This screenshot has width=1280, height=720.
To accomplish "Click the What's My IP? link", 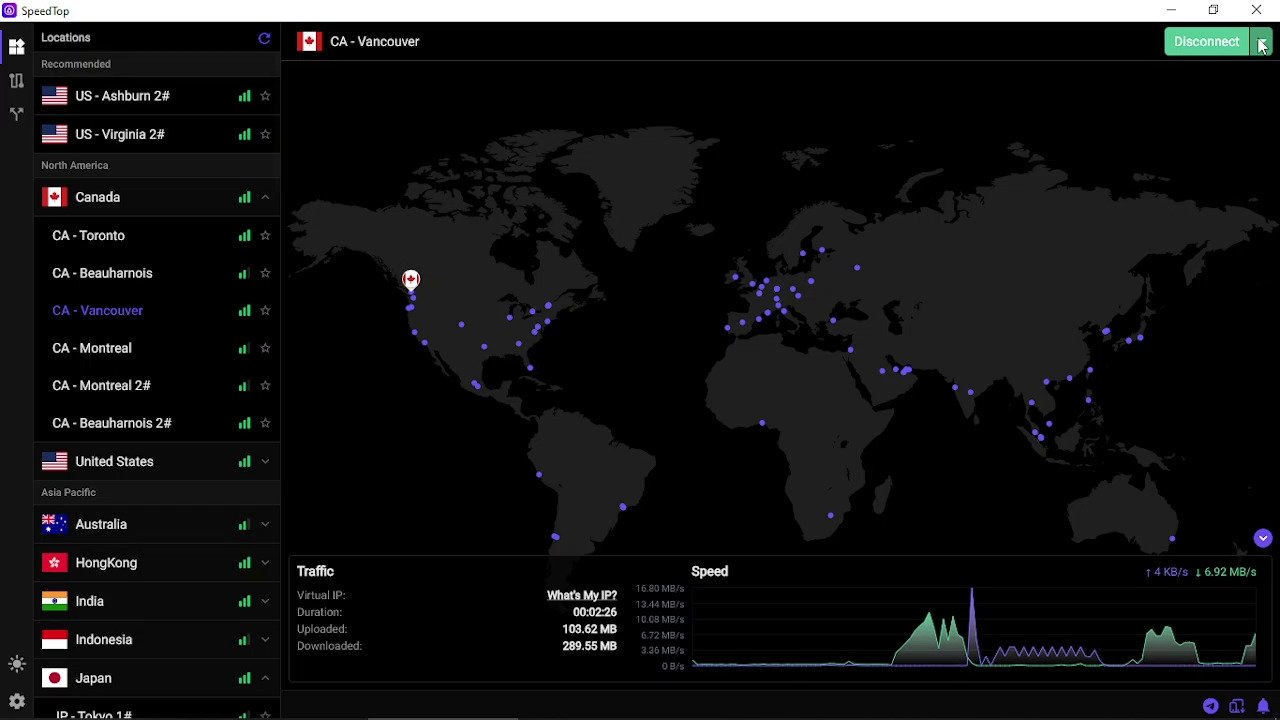I will (x=581, y=595).
